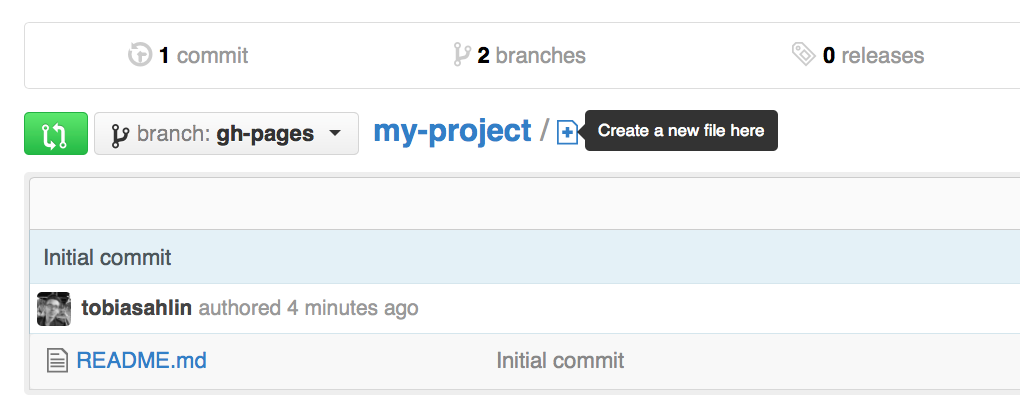Screen dimensions: 1020x408
Task: Open tobiasahlin's profile link
Action: pos(137,307)
